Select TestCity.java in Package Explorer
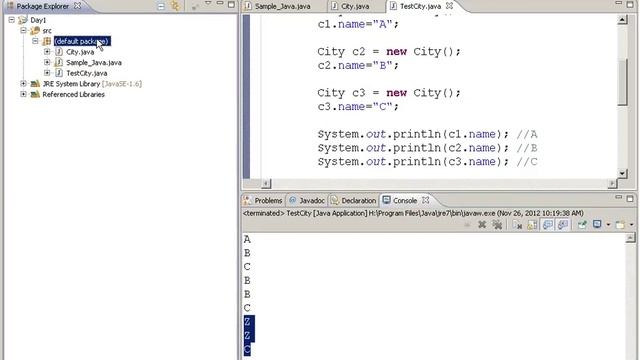Screen dimensions: 640x360 87,73
